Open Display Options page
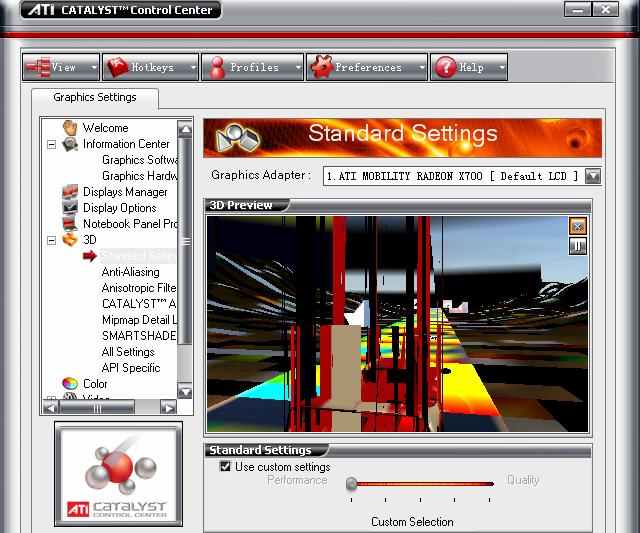The image size is (640, 533). [120, 208]
